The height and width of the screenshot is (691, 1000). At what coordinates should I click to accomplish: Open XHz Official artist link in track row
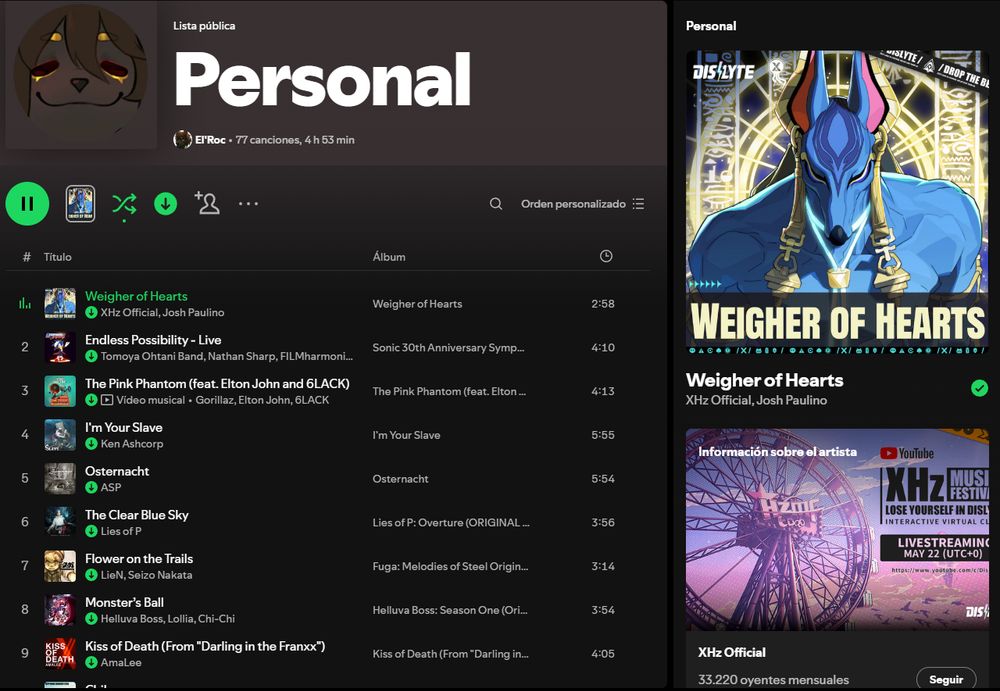129,313
